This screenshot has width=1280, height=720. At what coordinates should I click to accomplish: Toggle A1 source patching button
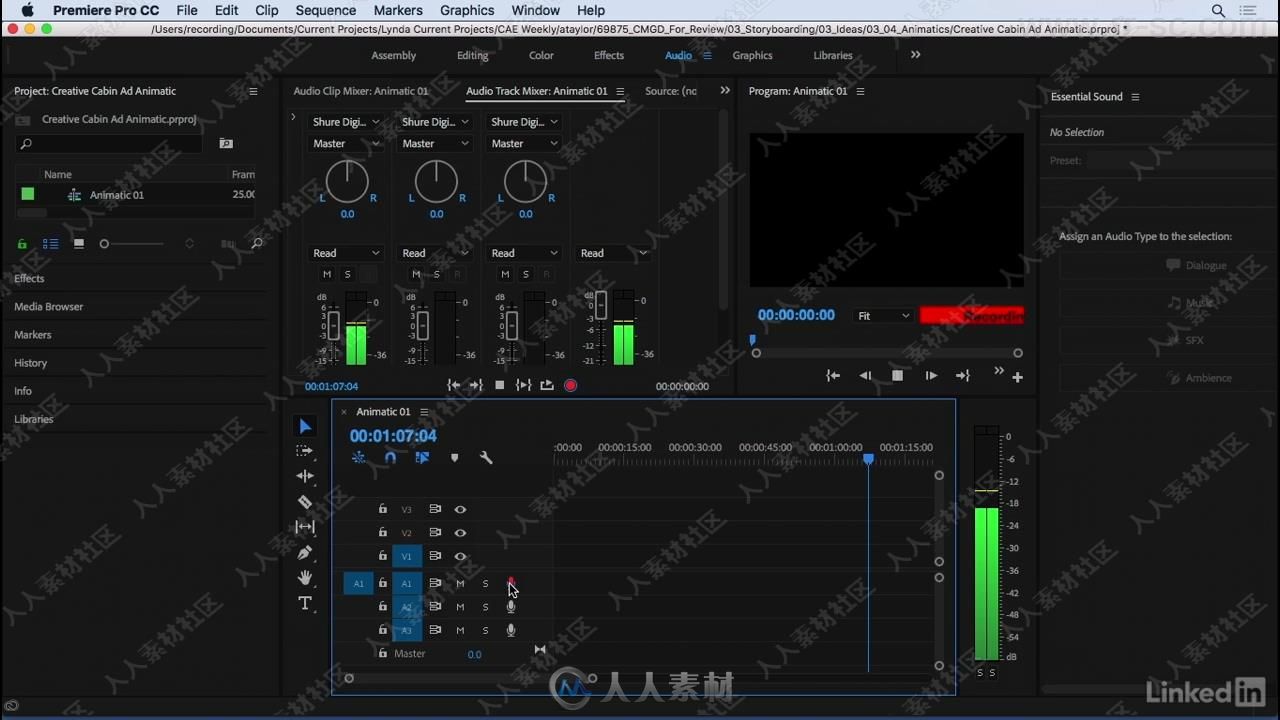pyautogui.click(x=358, y=583)
